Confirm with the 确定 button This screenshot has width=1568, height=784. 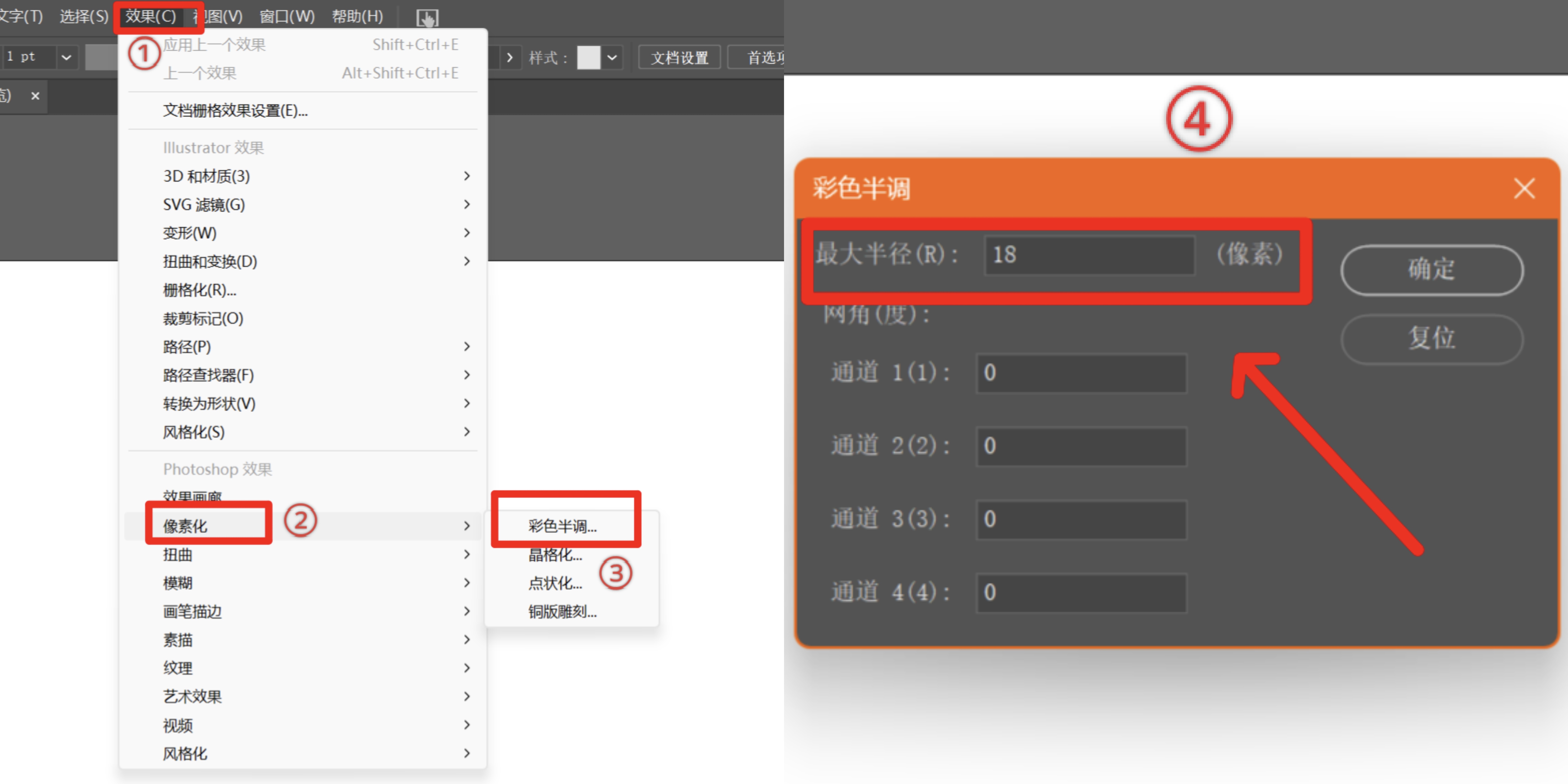(x=1432, y=270)
